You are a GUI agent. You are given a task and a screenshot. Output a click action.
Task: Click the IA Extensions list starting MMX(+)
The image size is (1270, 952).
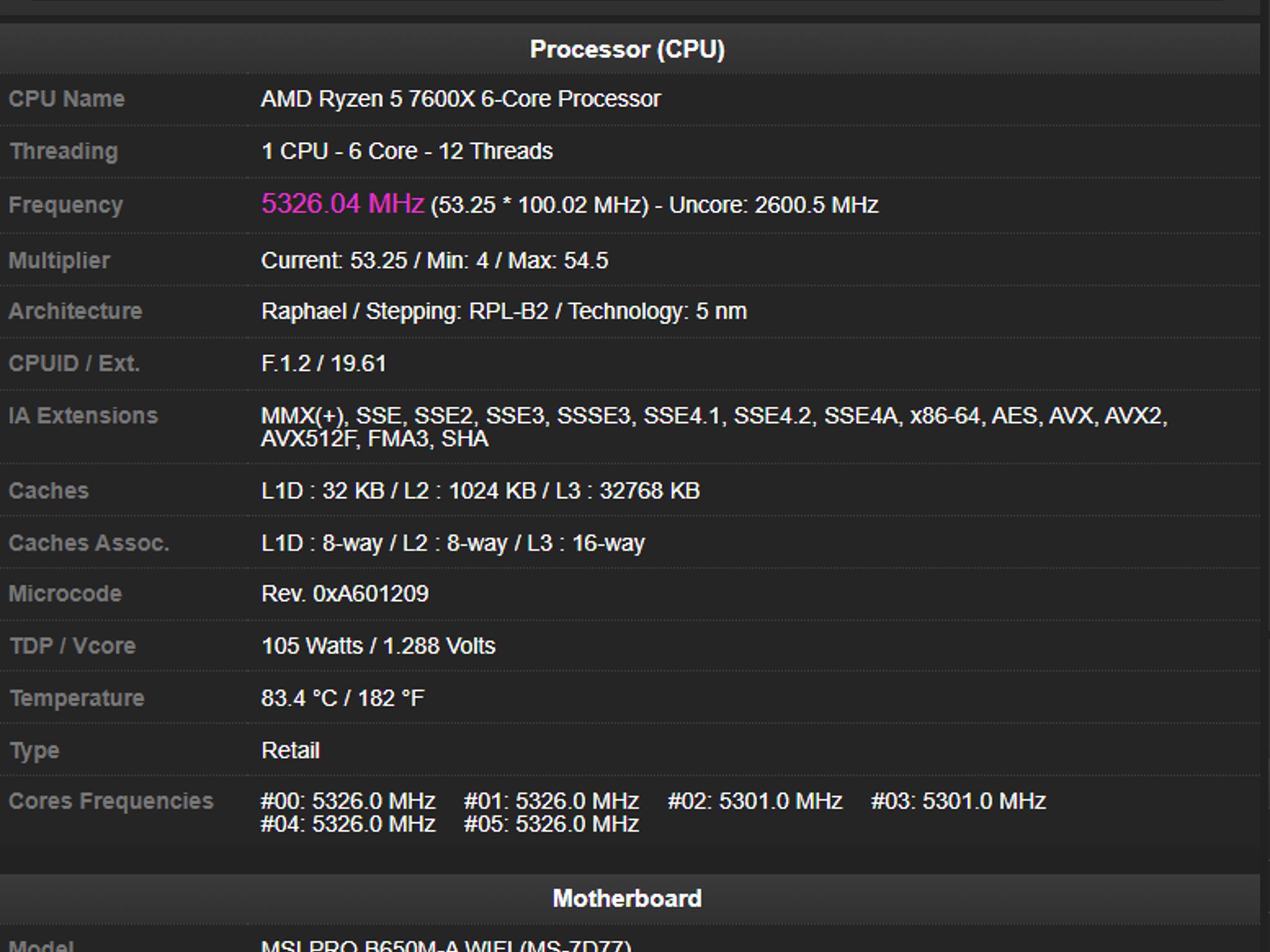(x=714, y=427)
